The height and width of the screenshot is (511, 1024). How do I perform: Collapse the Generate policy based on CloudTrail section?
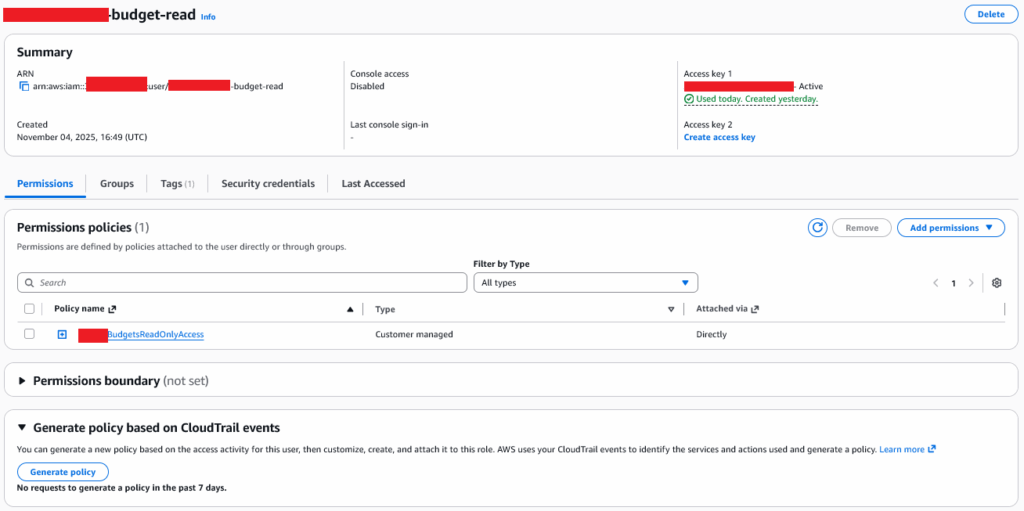pyautogui.click(x=23, y=428)
